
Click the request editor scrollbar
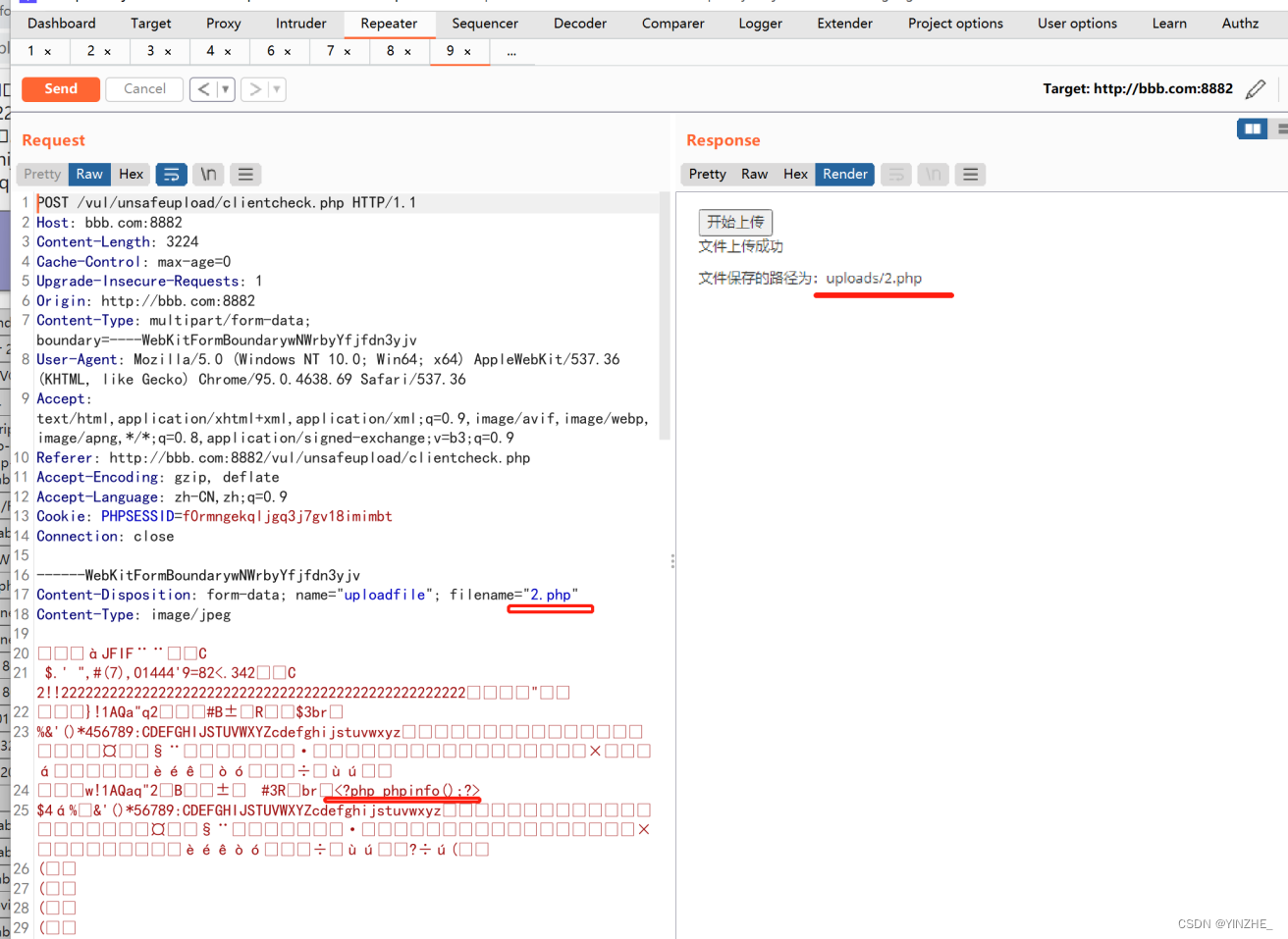[x=665, y=316]
